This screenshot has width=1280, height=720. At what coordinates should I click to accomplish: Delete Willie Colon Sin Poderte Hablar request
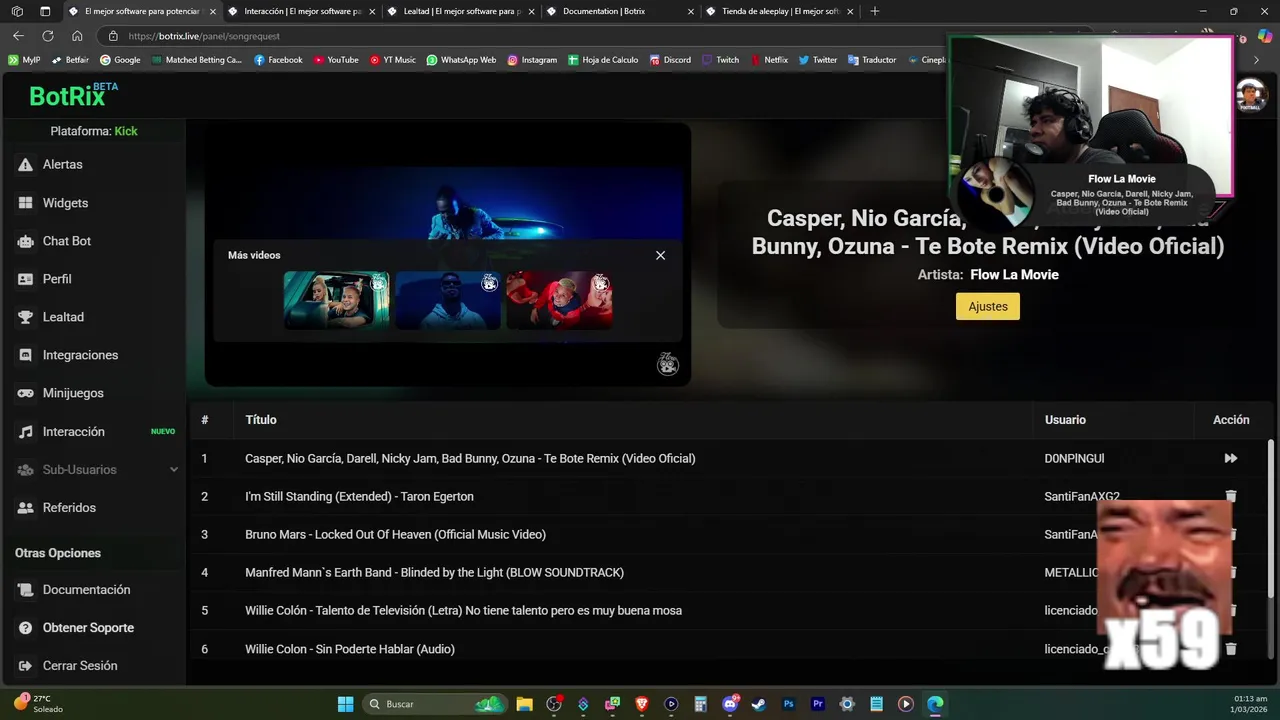pyautogui.click(x=1231, y=649)
